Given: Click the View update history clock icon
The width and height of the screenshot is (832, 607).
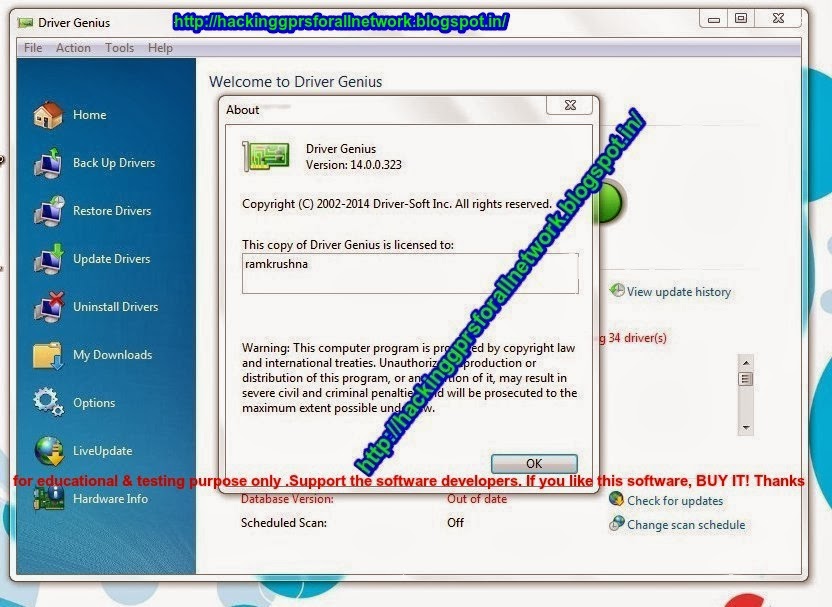Looking at the screenshot, I should (x=617, y=290).
